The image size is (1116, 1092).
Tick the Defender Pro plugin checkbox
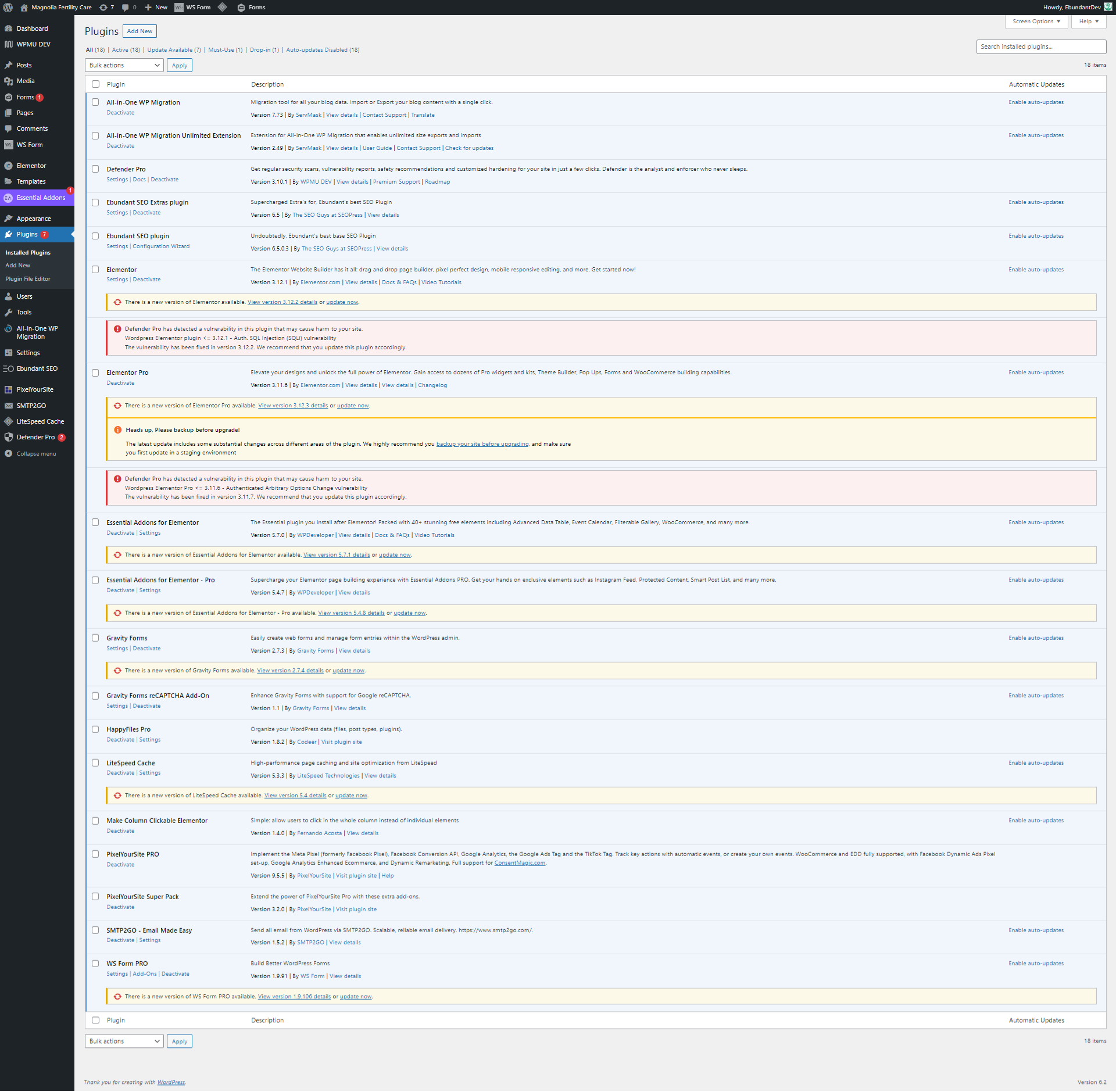(x=95, y=169)
